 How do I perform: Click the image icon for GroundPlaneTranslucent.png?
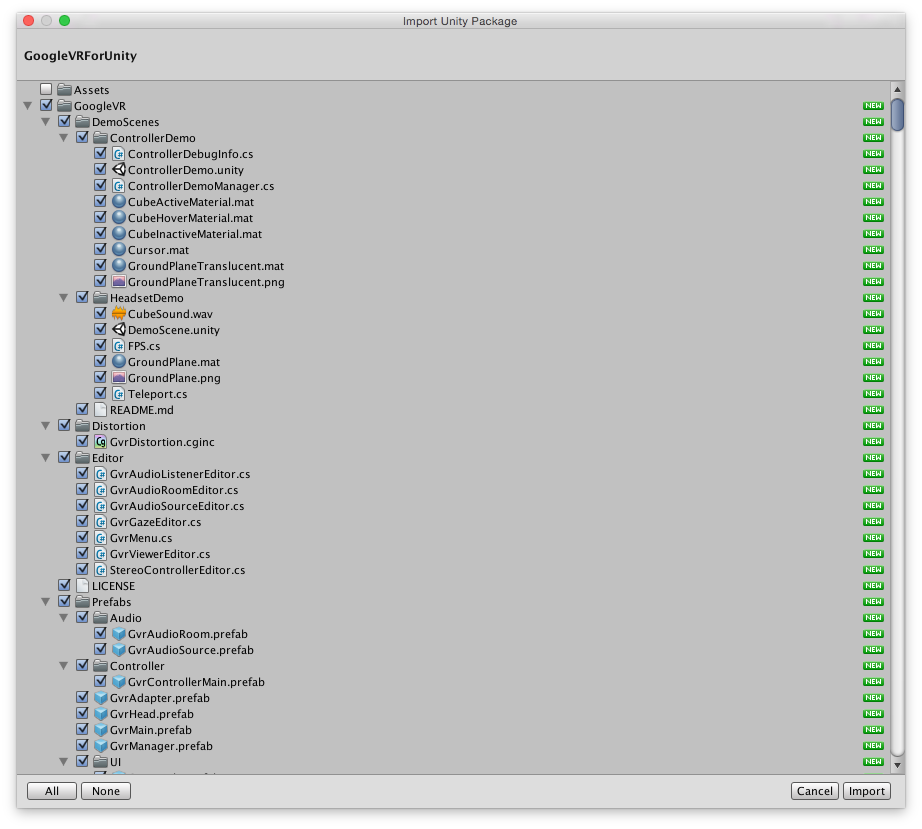(x=119, y=282)
